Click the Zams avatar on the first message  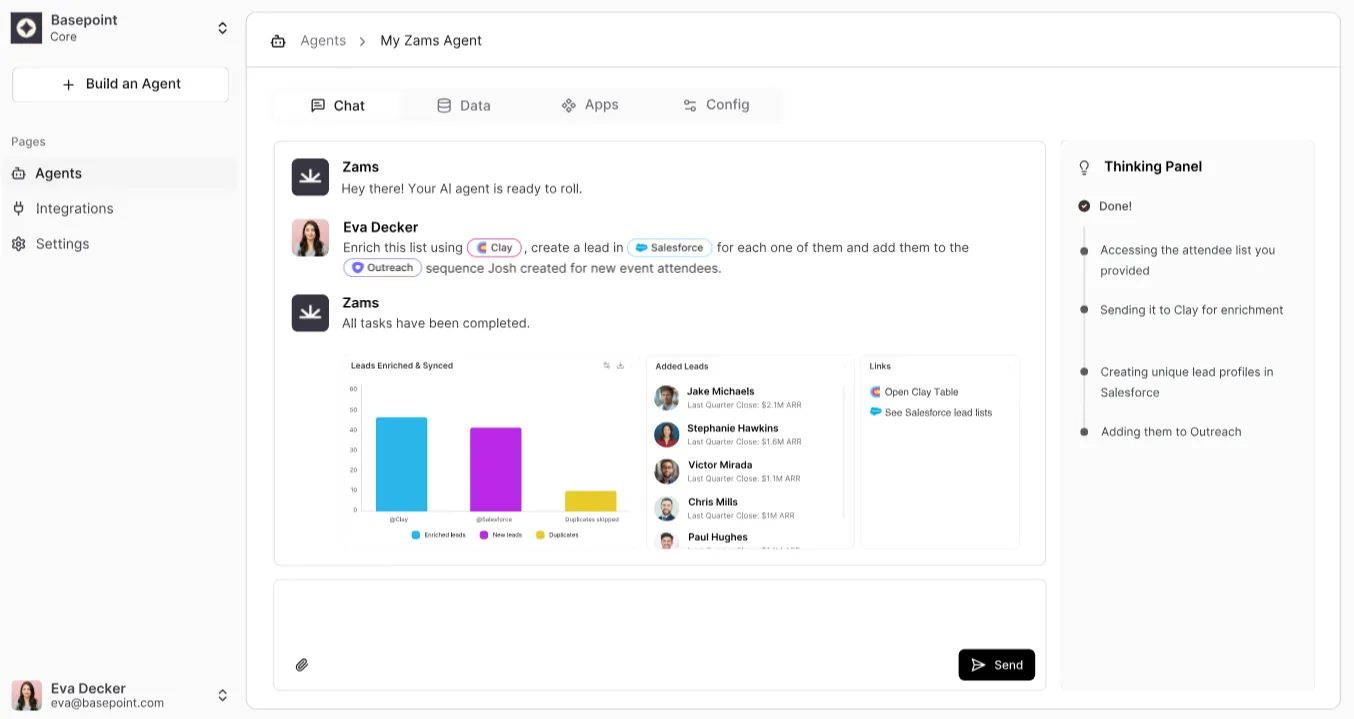[x=310, y=177]
